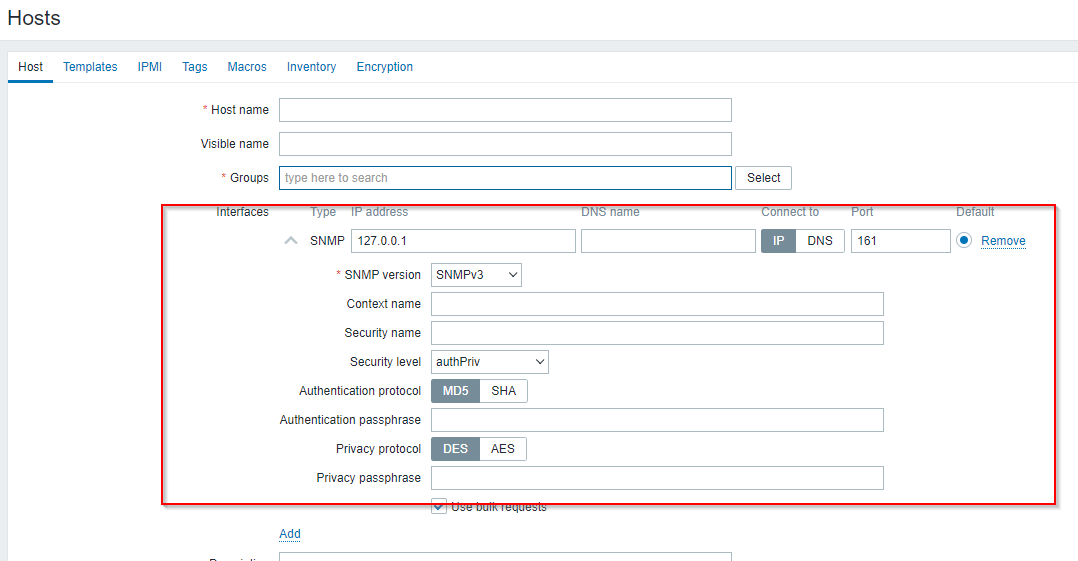
Task: Click the Add interface link
Action: (289, 534)
